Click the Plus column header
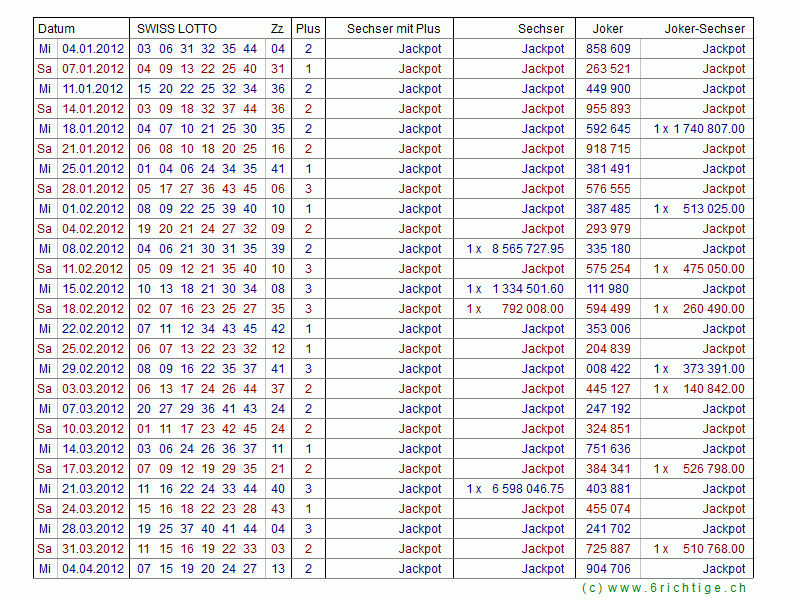The image size is (800, 600). tap(308, 29)
